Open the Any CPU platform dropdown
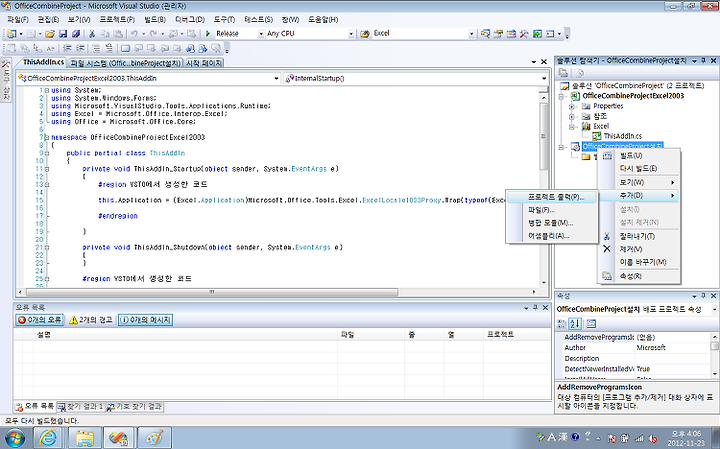Image resolution: width=720 pixels, height=449 pixels. [x=351, y=34]
